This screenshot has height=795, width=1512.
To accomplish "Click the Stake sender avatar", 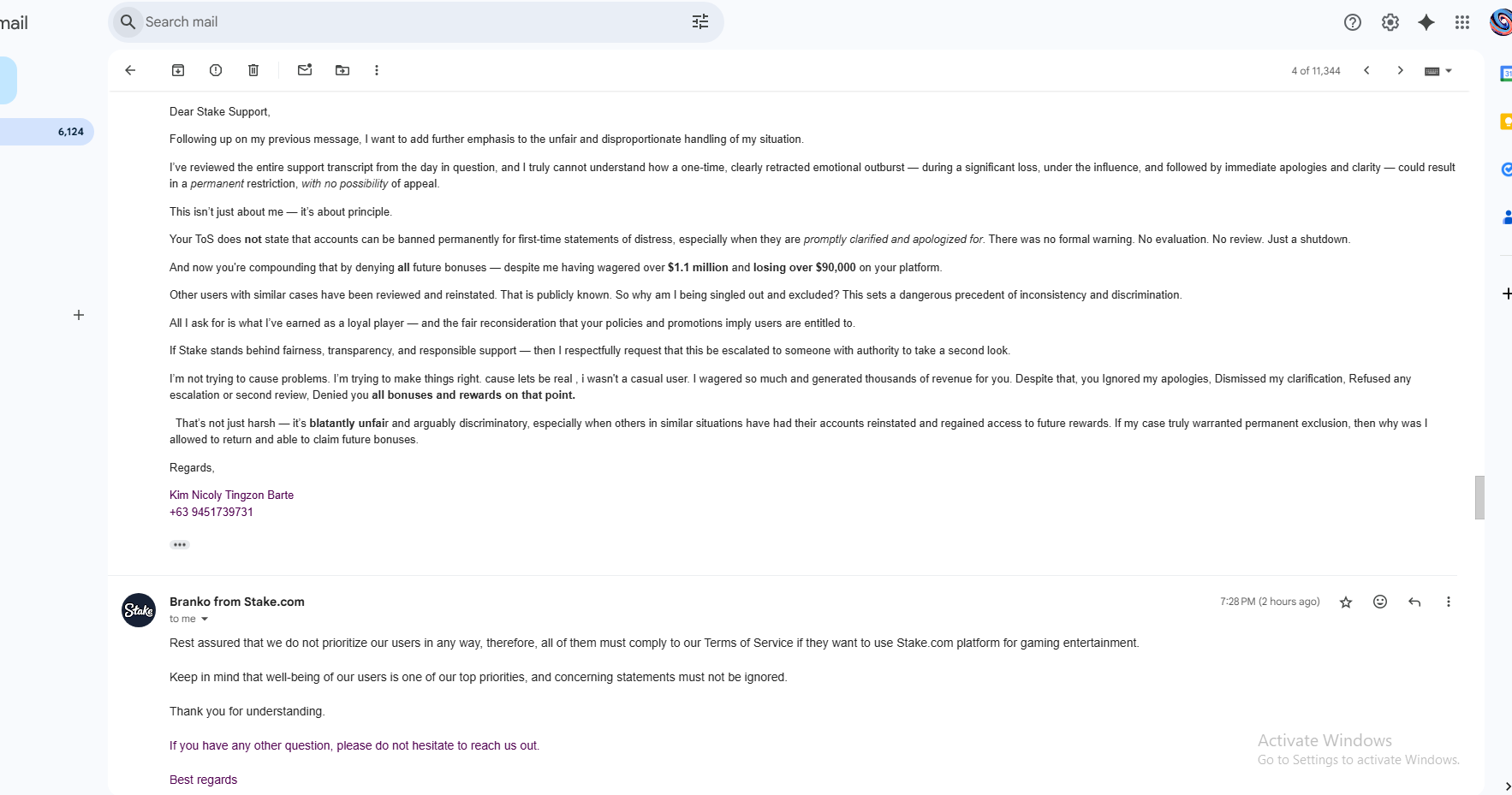I will click(x=139, y=610).
